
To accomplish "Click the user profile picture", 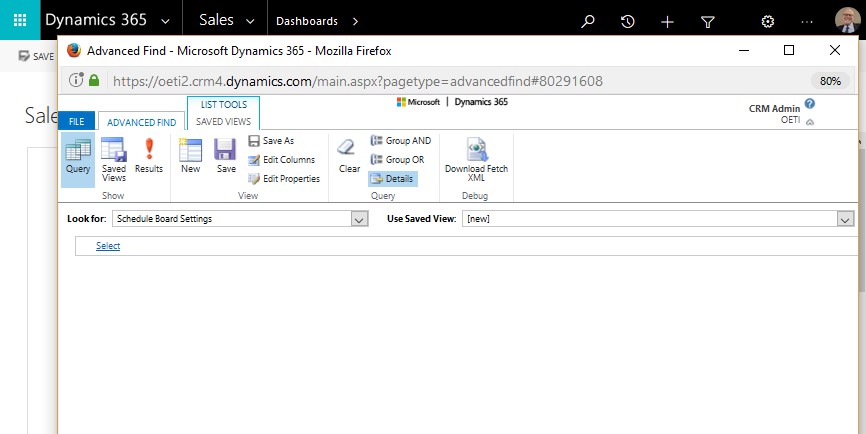I will tap(848, 20).
